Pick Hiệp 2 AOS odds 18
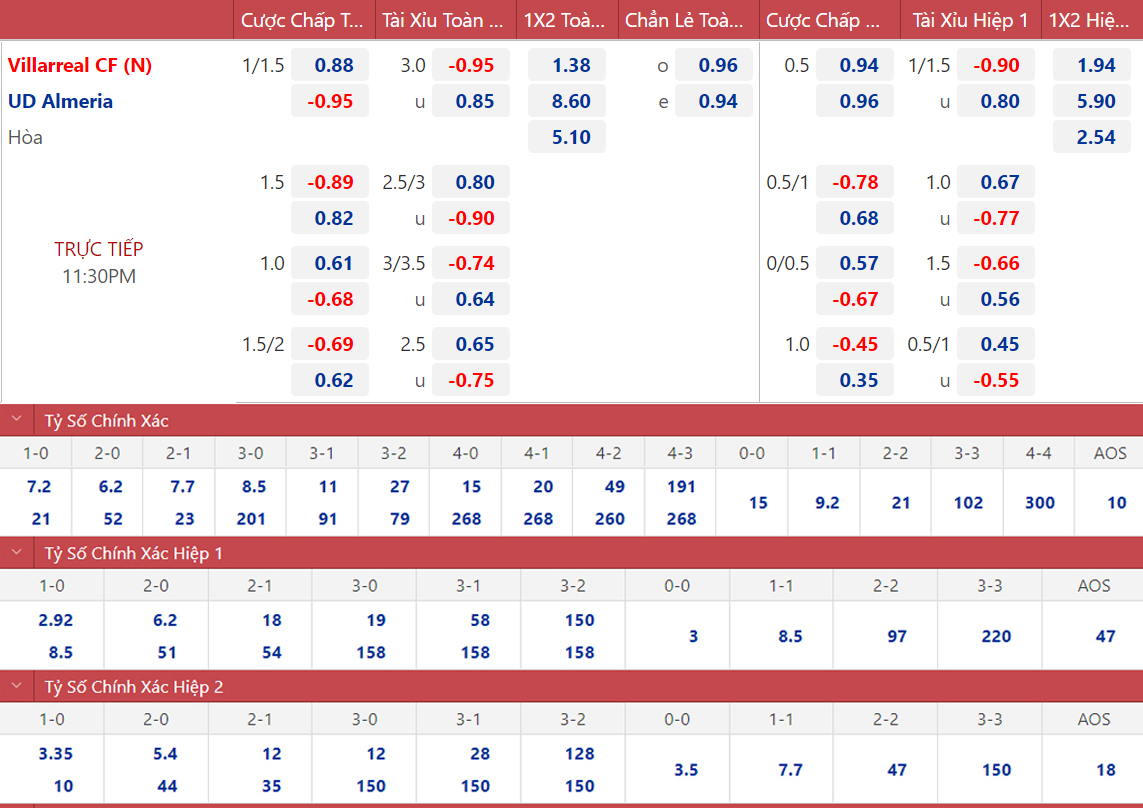 click(x=1105, y=769)
